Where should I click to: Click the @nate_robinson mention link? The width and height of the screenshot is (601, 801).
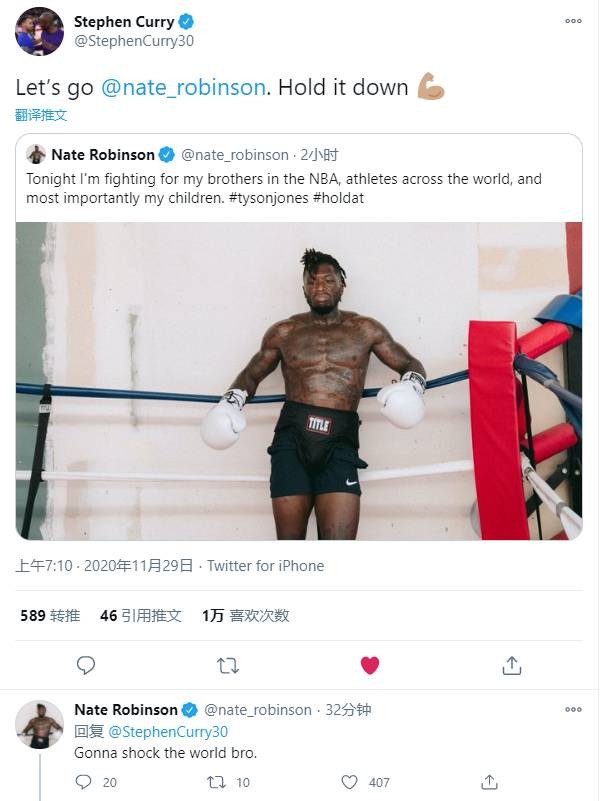tap(184, 87)
